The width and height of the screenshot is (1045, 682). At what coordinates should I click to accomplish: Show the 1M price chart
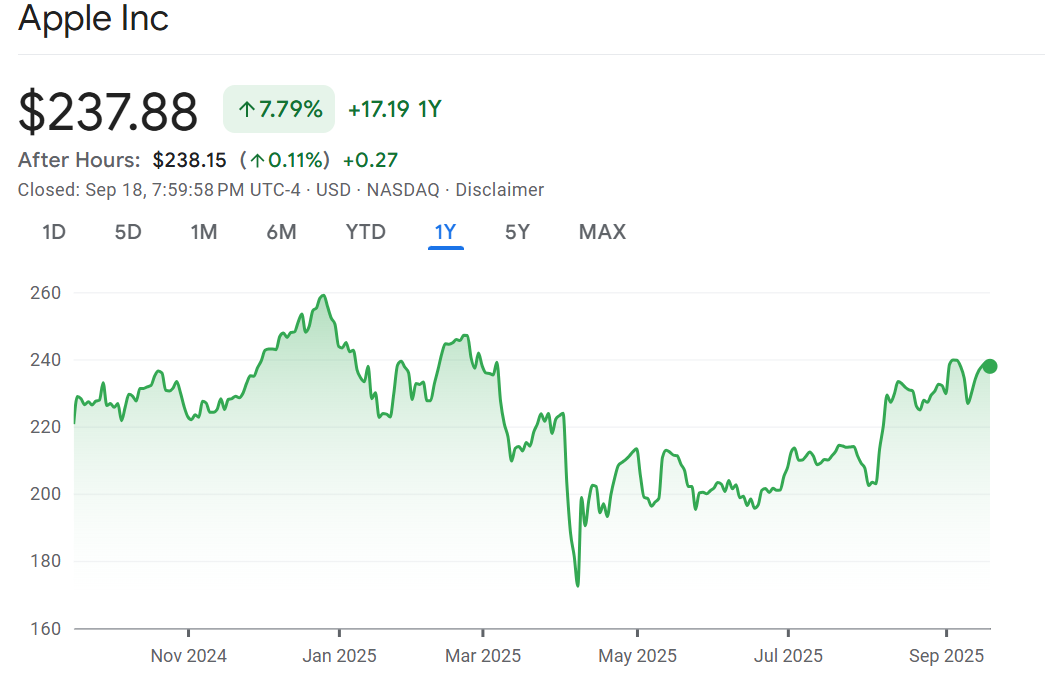click(x=204, y=232)
